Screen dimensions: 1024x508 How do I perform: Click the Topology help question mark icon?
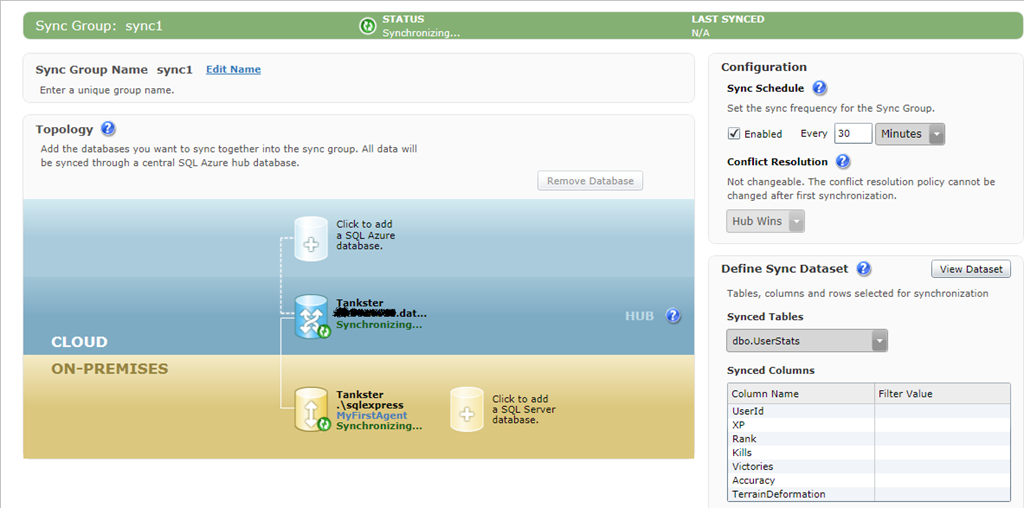tap(108, 129)
